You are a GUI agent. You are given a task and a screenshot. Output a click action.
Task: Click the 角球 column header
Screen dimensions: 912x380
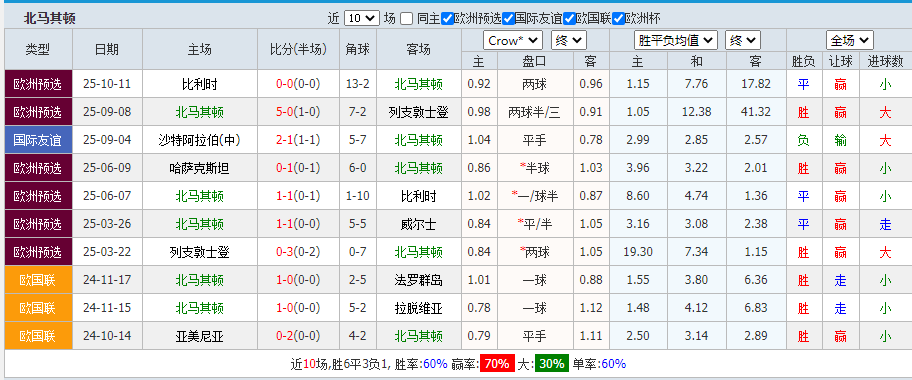coord(358,49)
